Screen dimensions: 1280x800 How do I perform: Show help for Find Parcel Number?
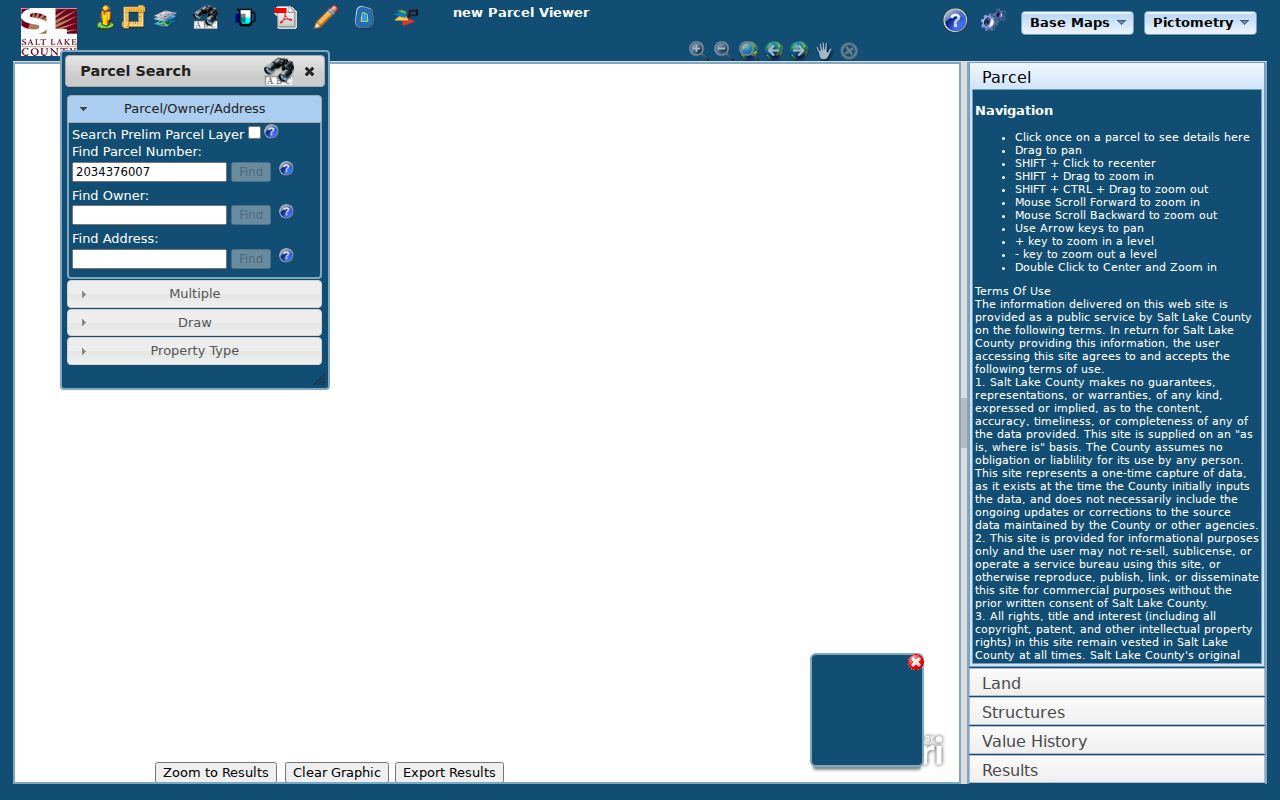tap(286, 169)
